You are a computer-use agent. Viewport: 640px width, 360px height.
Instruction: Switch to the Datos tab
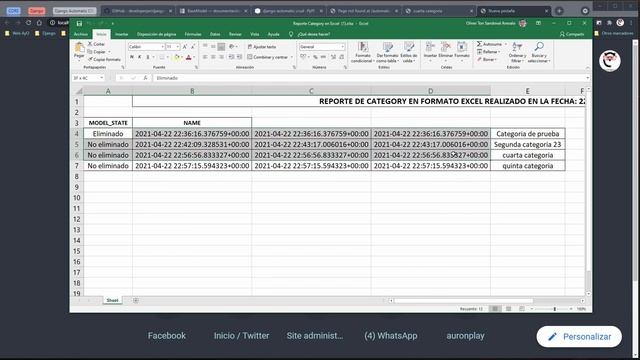point(215,34)
